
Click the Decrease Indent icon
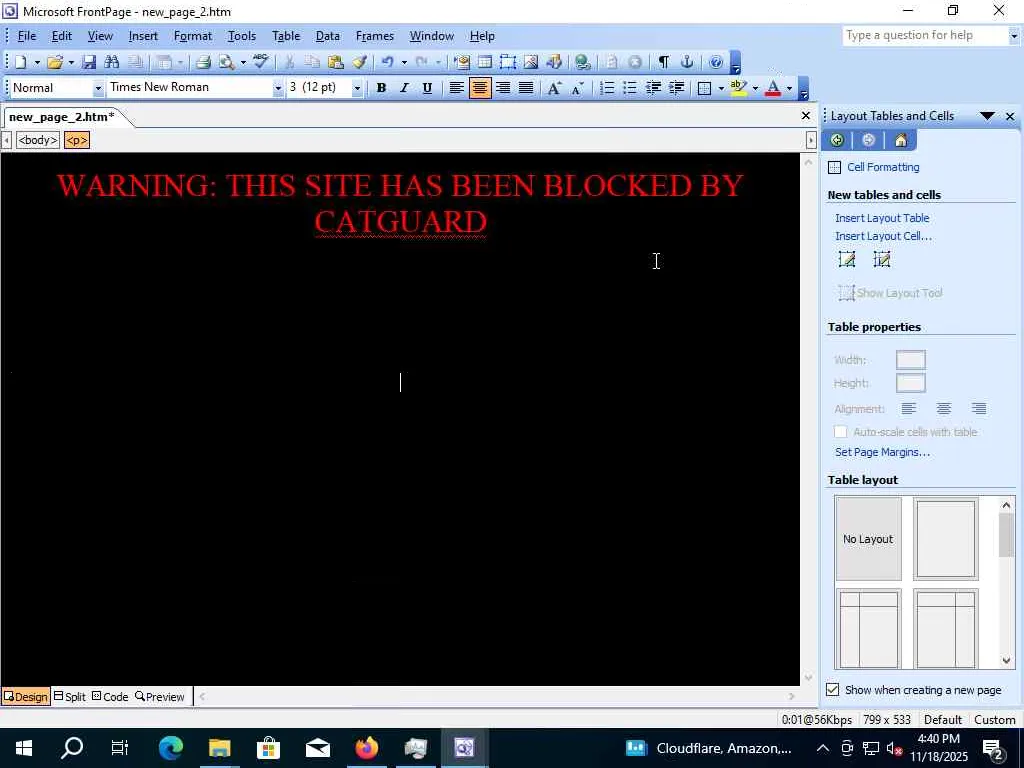pyautogui.click(x=653, y=88)
